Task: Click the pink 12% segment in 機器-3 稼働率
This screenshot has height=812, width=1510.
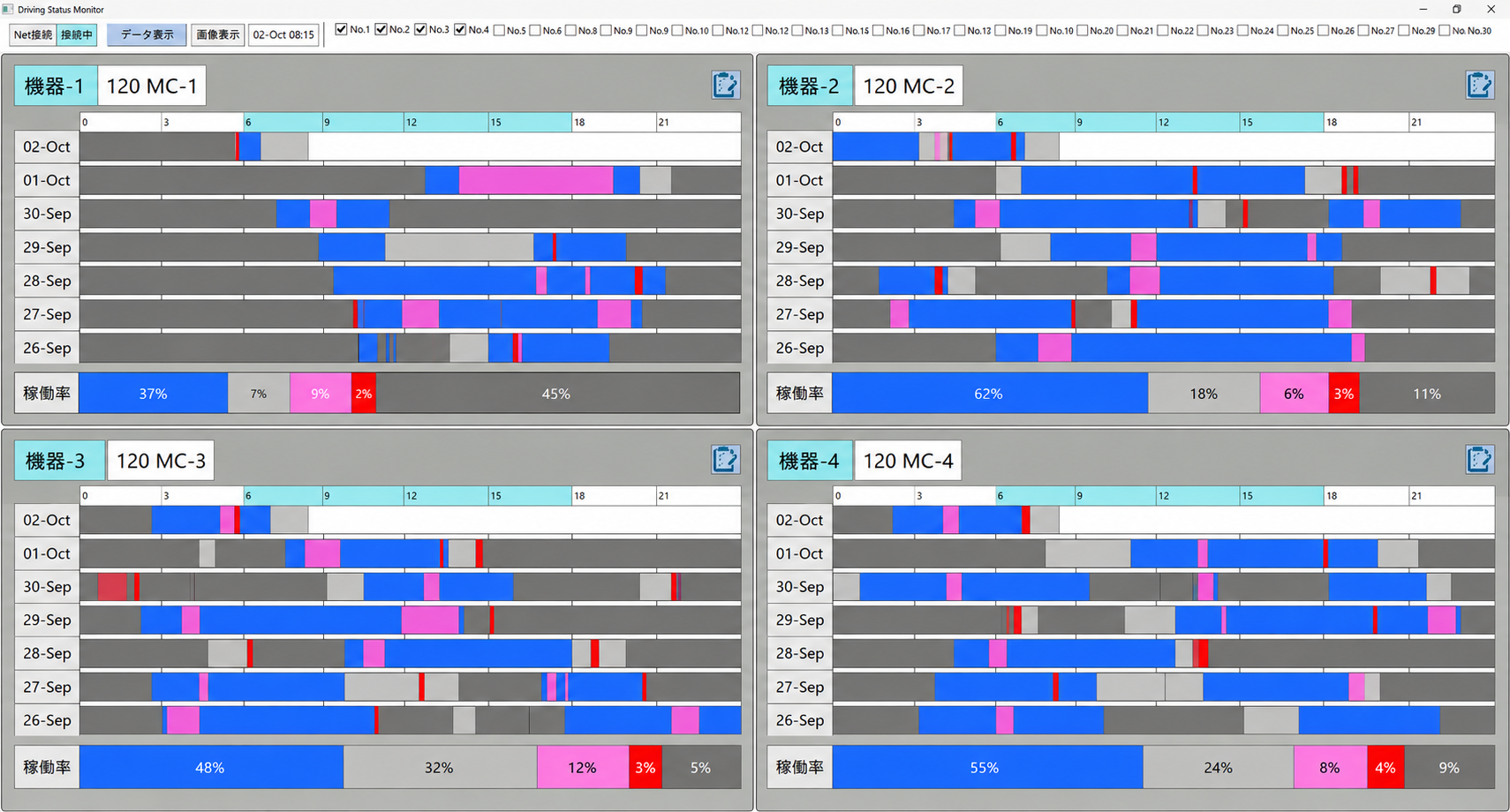Action: tap(583, 768)
